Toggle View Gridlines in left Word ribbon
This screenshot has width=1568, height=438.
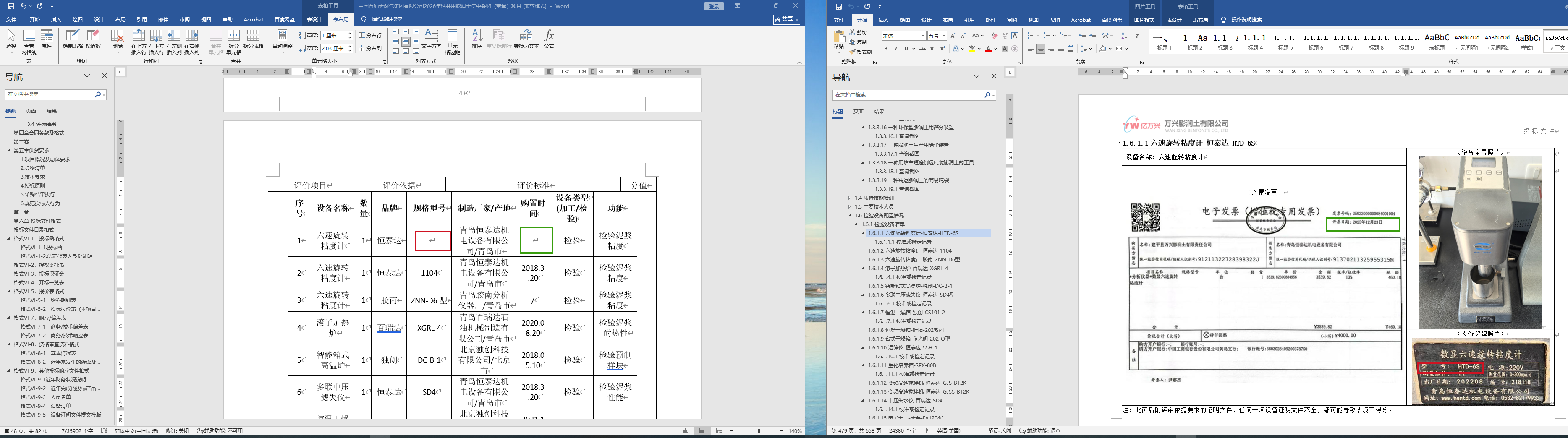(29, 42)
